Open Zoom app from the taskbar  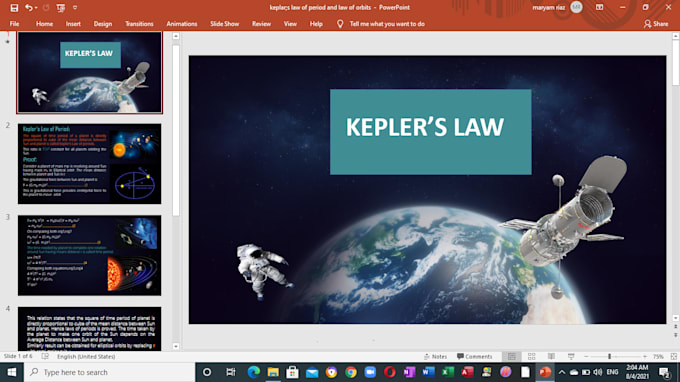tap(370, 372)
